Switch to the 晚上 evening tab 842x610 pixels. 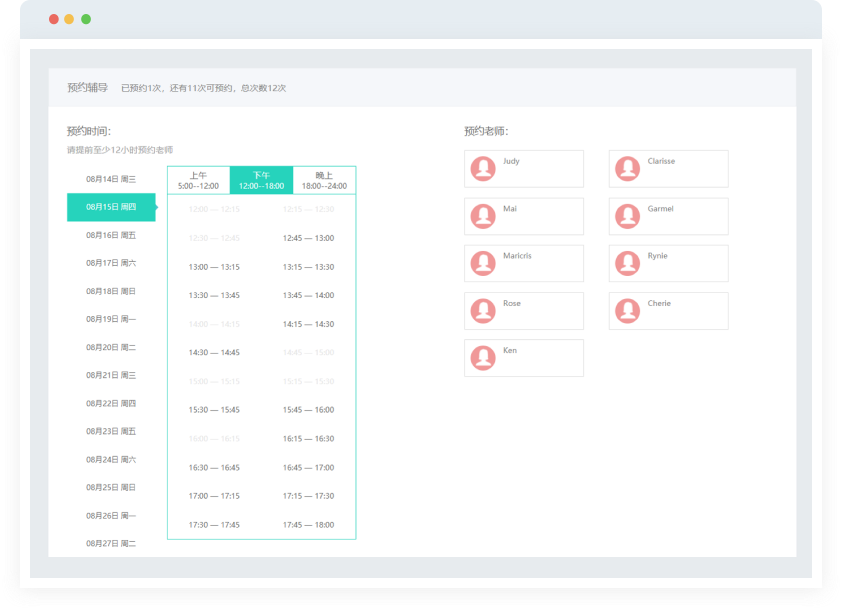324,180
